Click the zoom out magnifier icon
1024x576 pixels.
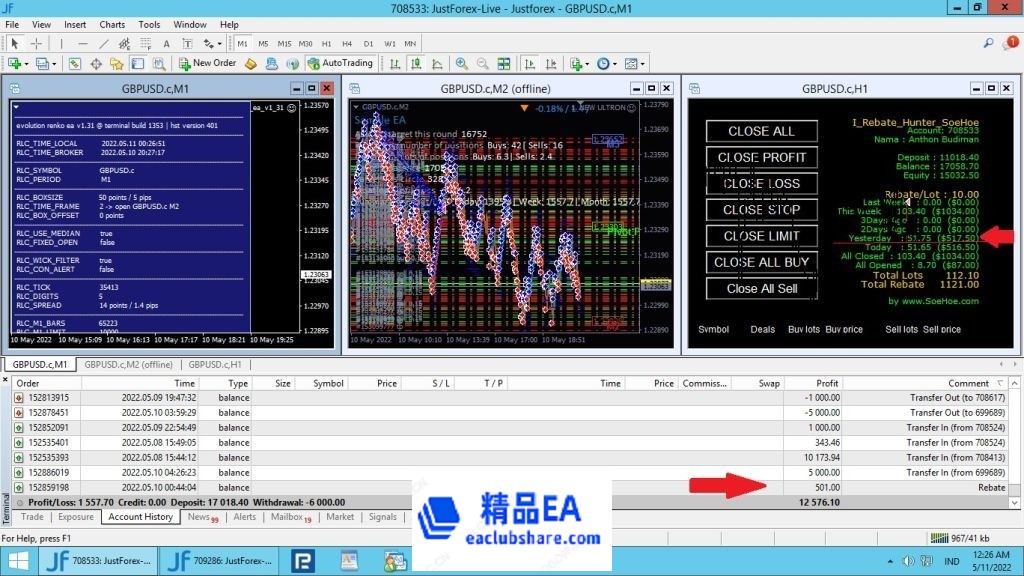(481, 63)
